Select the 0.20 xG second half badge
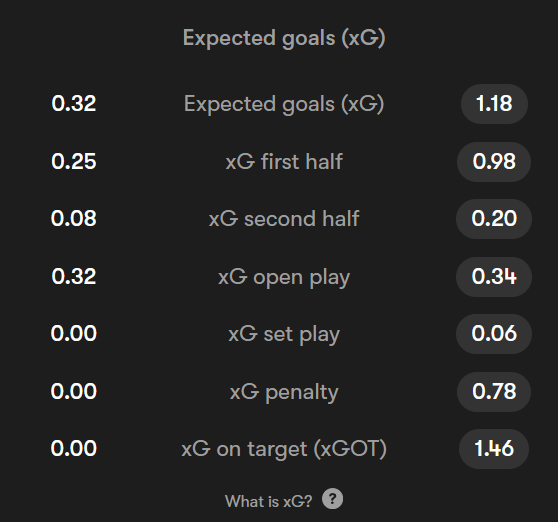Image resolution: width=558 pixels, height=522 pixels. pyautogui.click(x=494, y=218)
